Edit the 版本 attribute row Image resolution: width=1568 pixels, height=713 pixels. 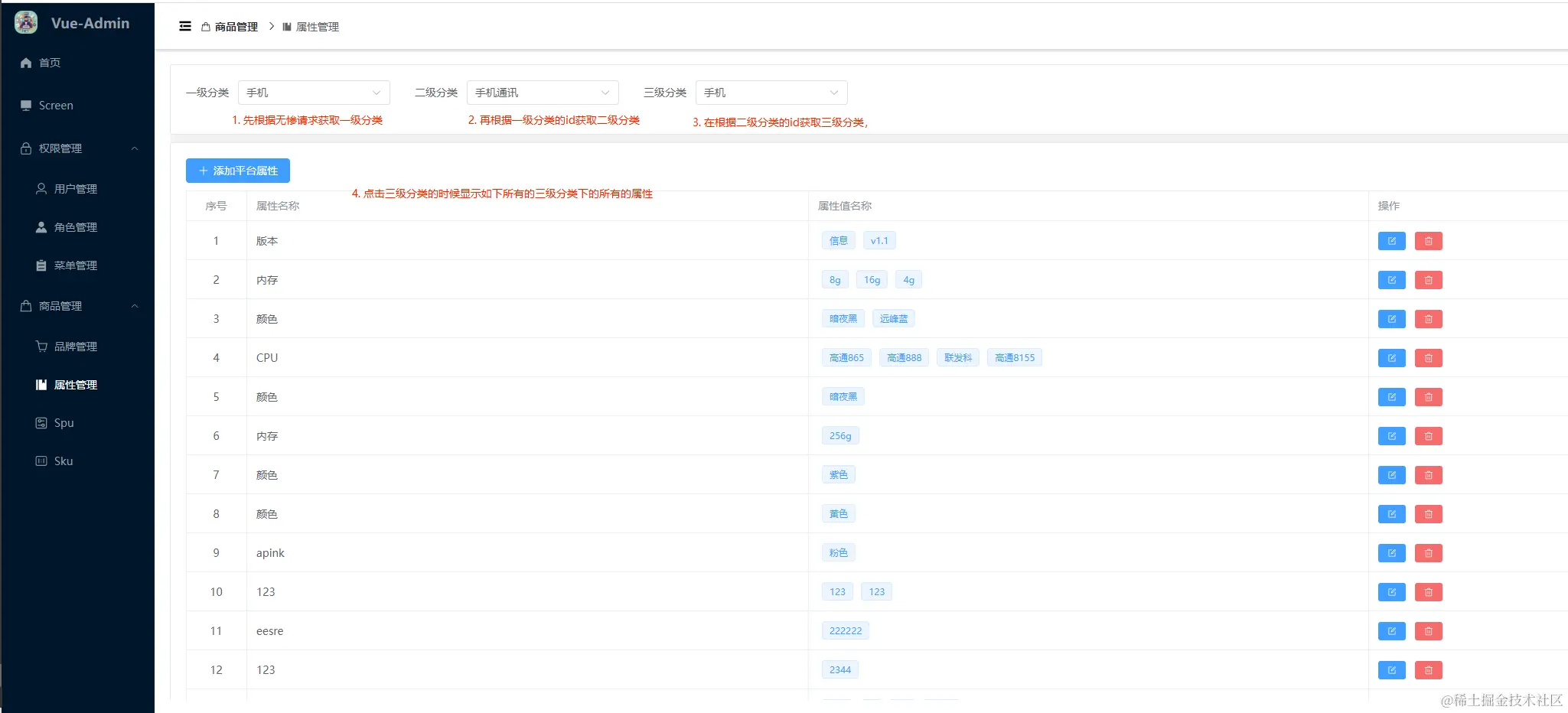(1391, 241)
